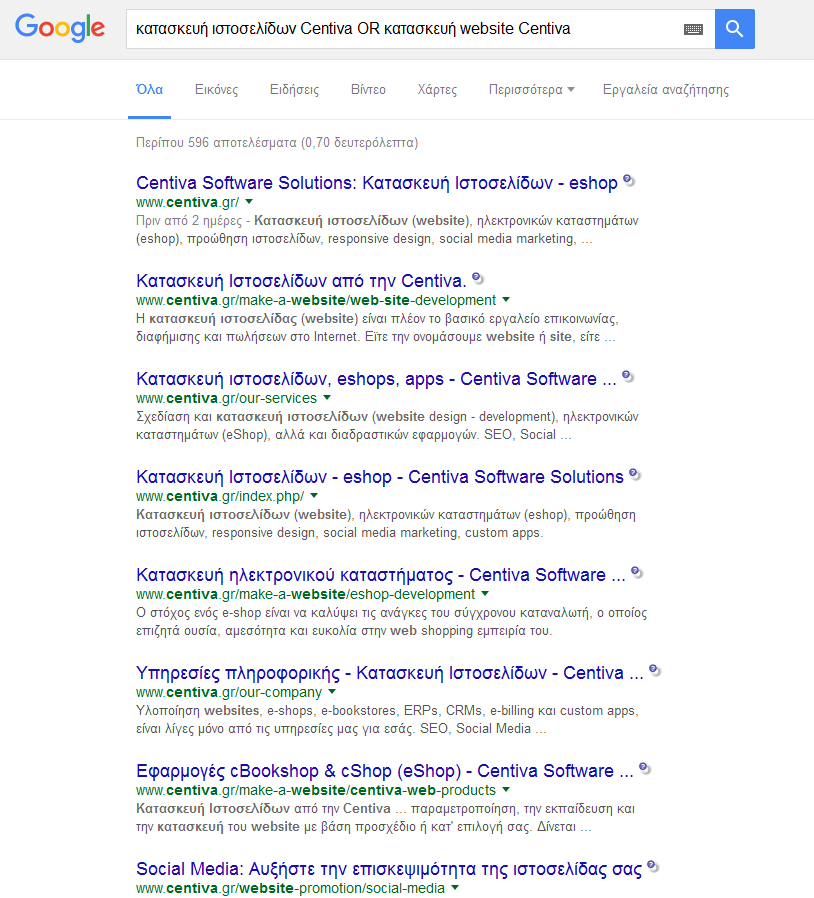Viewport: 814px width, 898px height.
Task: Click snippet starting Ο στόχος ενός e-shop
Action: [391, 621]
